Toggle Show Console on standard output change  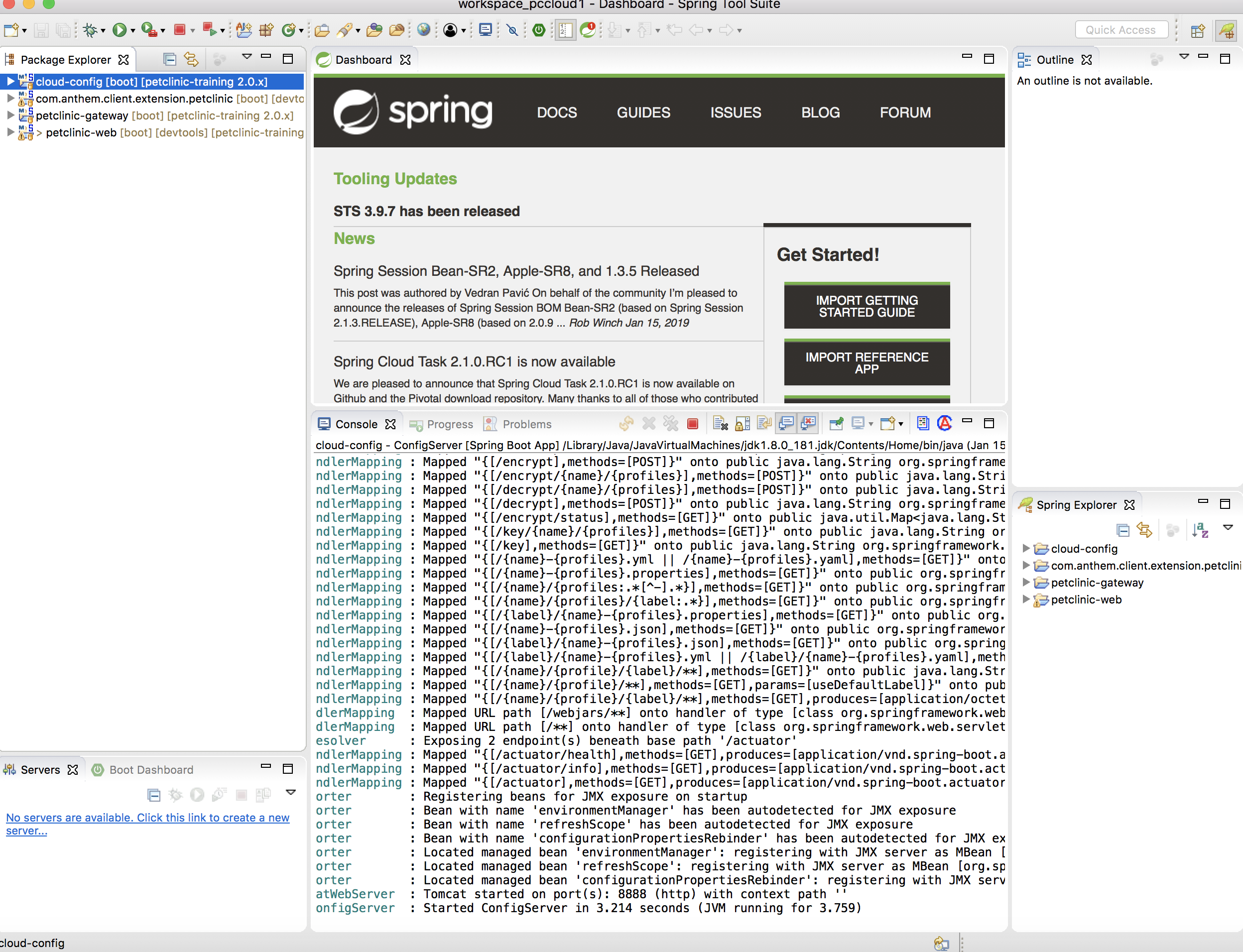click(x=786, y=423)
